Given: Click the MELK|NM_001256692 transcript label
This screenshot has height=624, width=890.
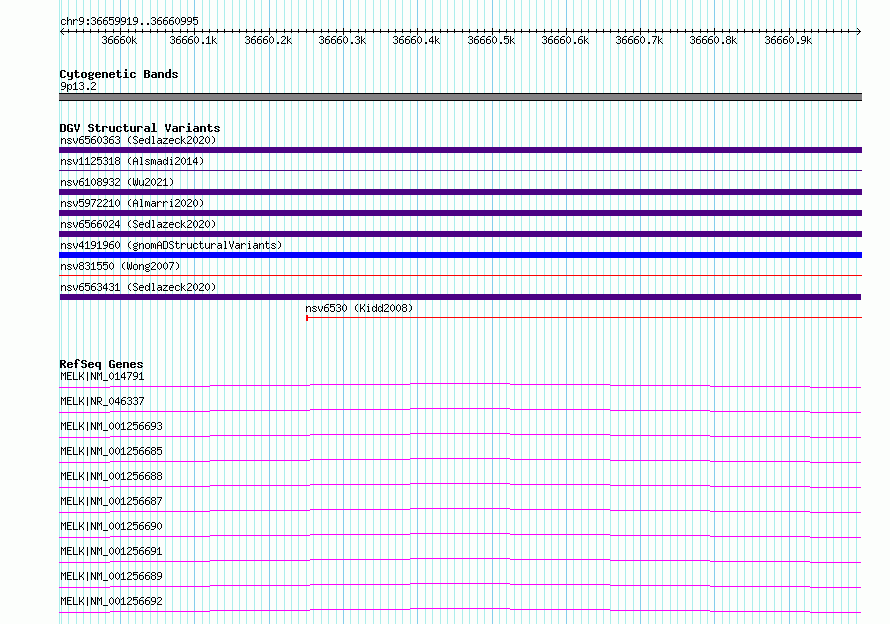Looking at the screenshot, I should pos(111,601).
